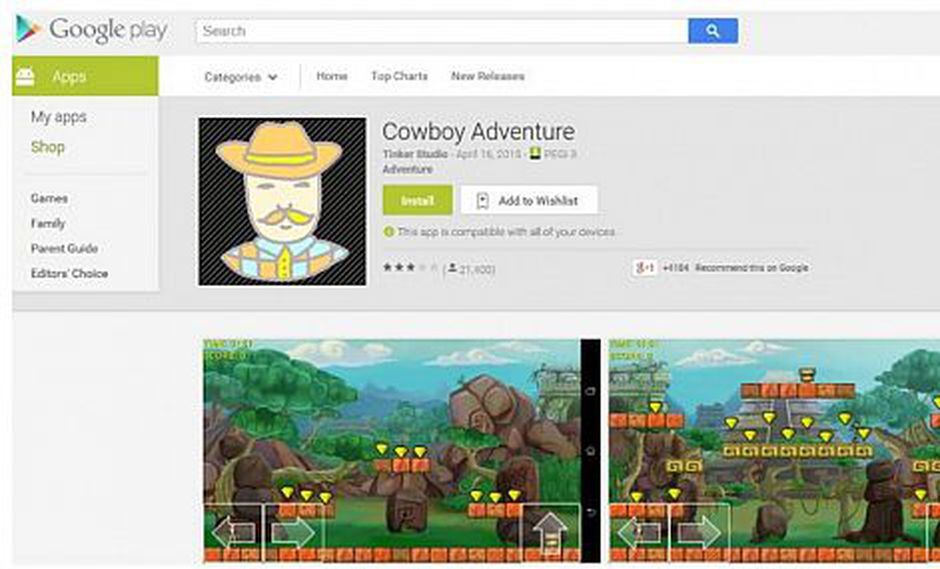Open the New Releases tab
The width and height of the screenshot is (940, 569).
(488, 76)
